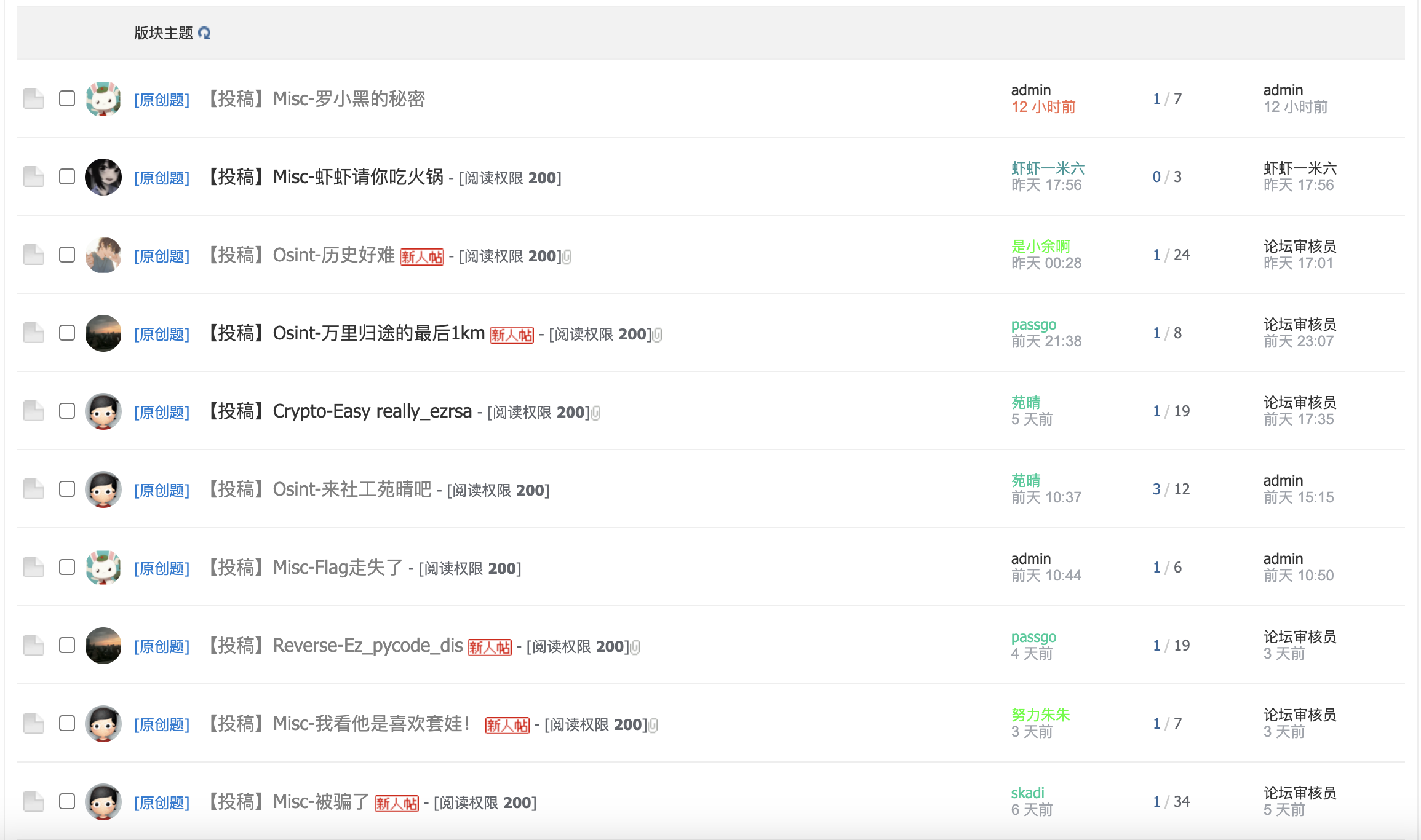
Task: Click the paperclip icon on Misc-我看他是喜欢套娃 thread
Action: click(x=653, y=725)
